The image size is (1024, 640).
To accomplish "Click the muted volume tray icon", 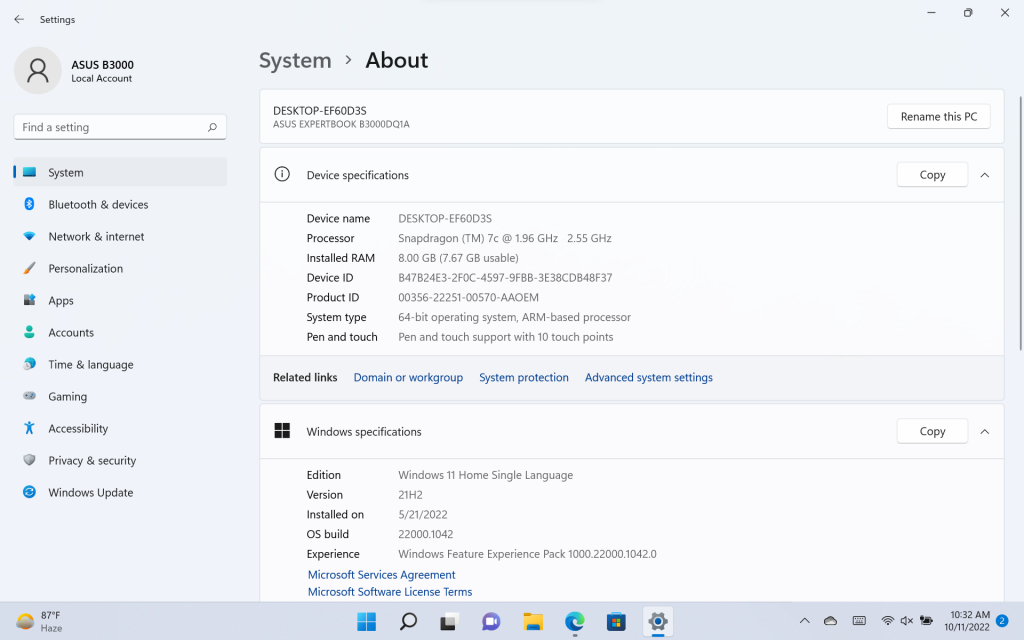I will [906, 621].
